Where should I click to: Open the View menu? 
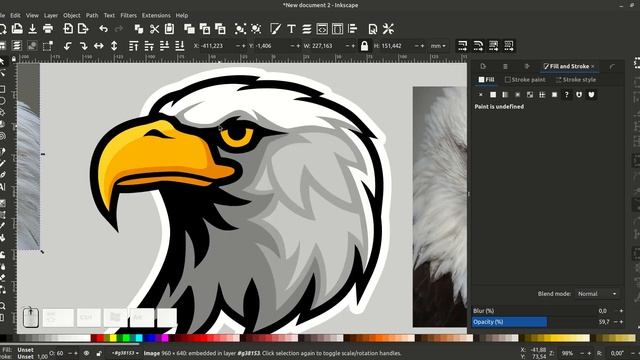(32, 16)
